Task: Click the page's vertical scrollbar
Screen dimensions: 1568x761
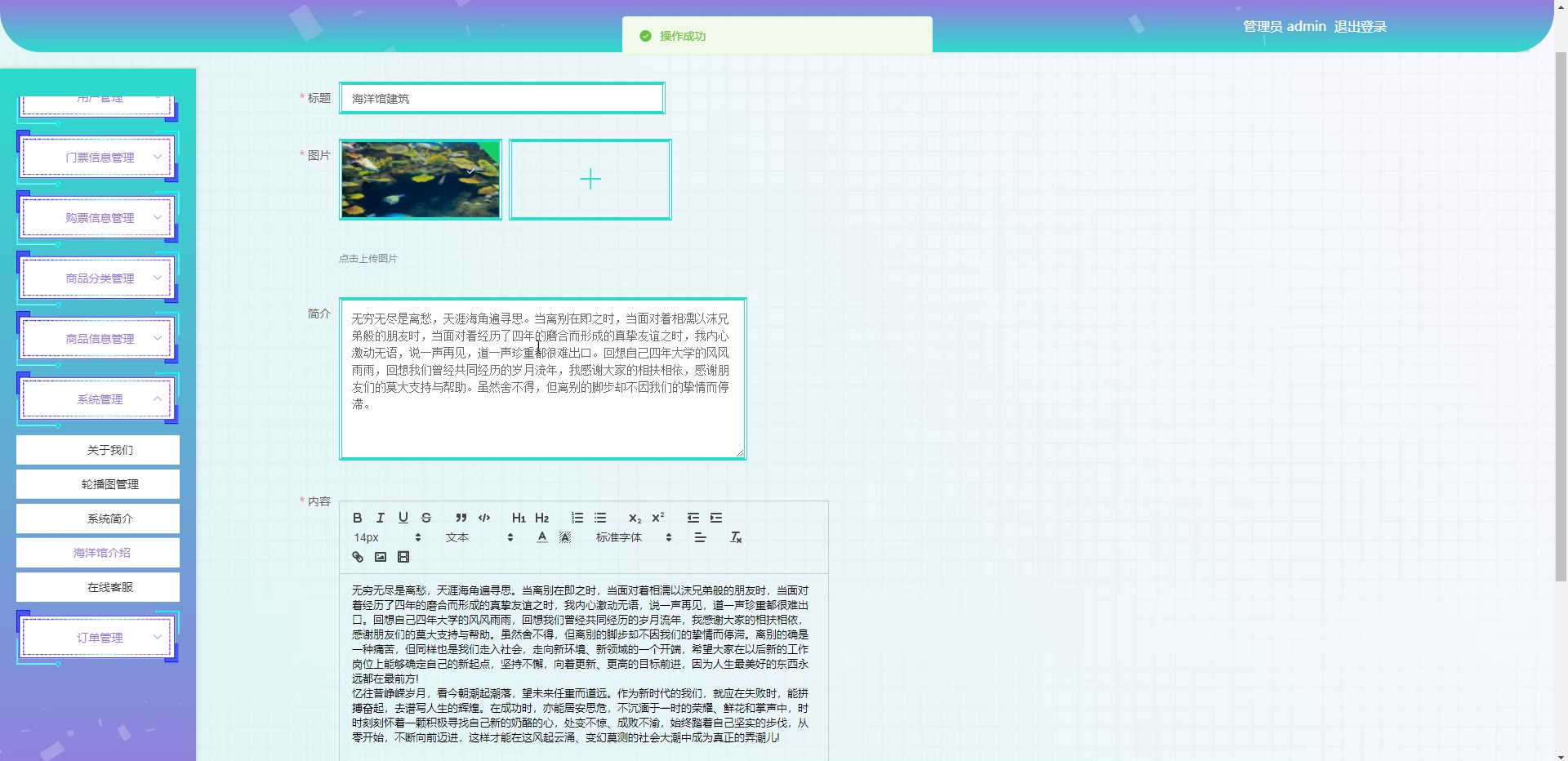Action: tap(1561, 317)
